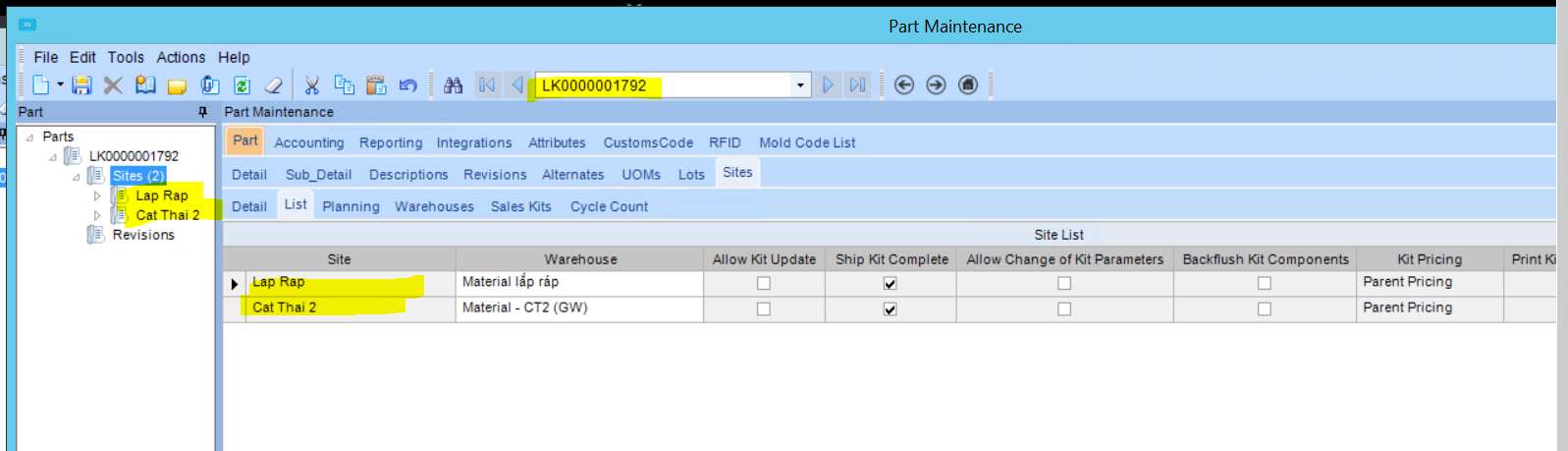
Task: Open the Help menu
Action: [x=234, y=57]
